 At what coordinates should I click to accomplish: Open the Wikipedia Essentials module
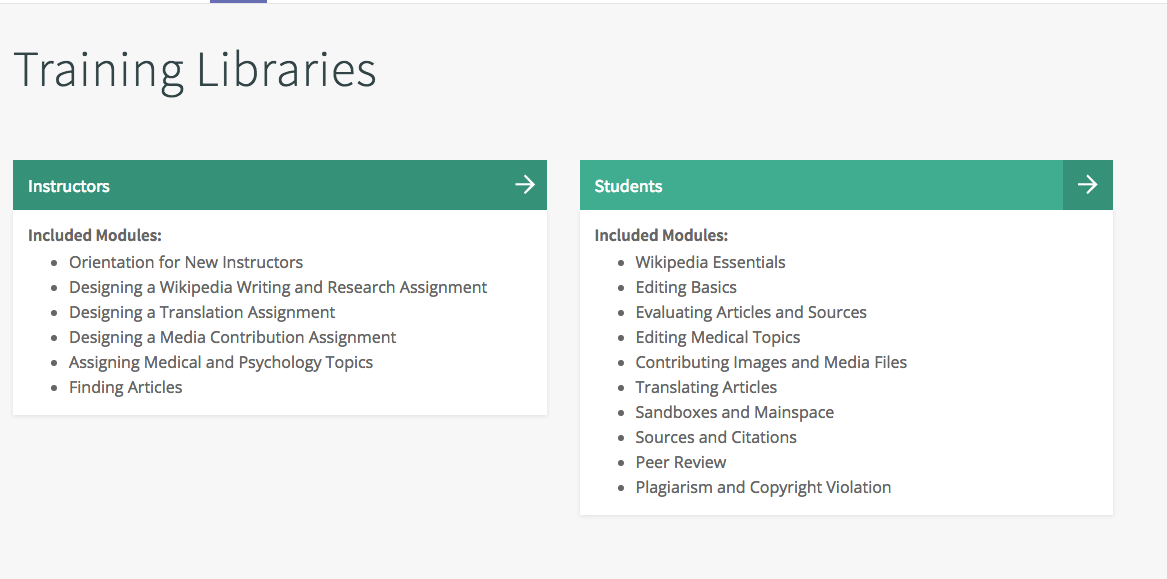point(710,262)
